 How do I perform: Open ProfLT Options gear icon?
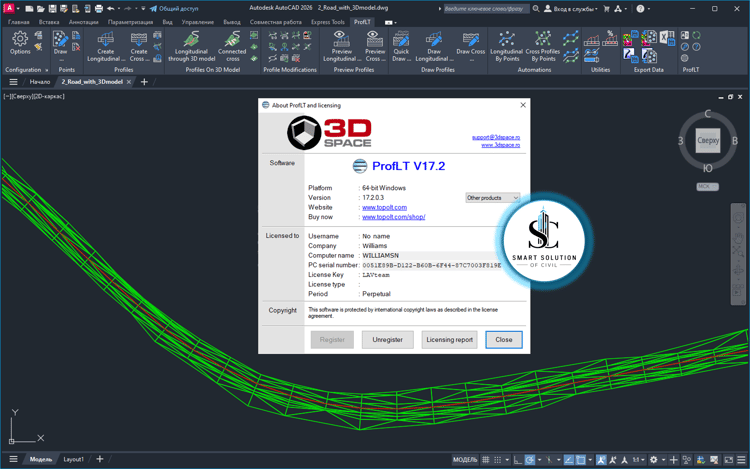[20, 43]
